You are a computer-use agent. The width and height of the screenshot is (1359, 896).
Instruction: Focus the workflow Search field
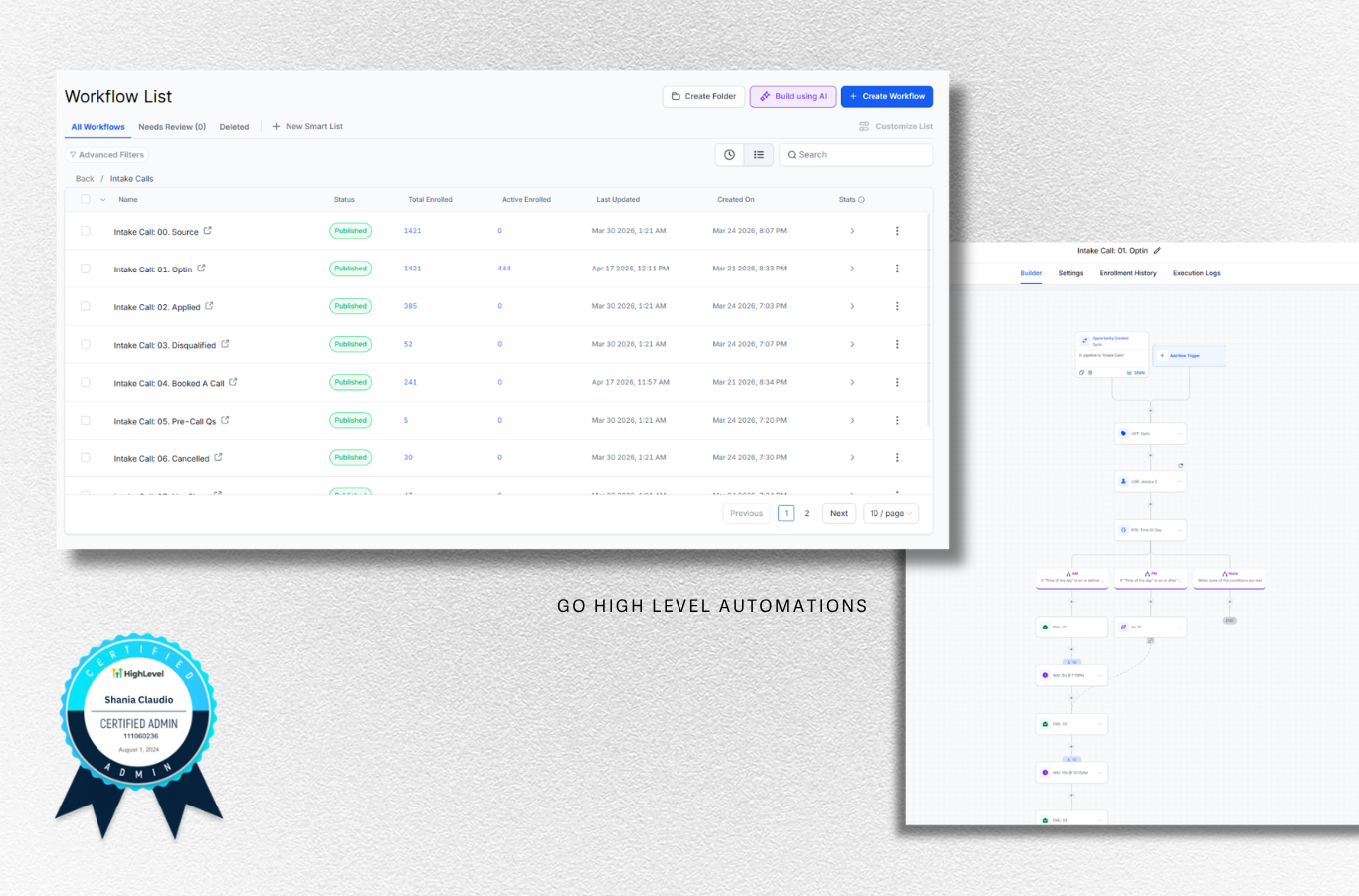coord(856,155)
